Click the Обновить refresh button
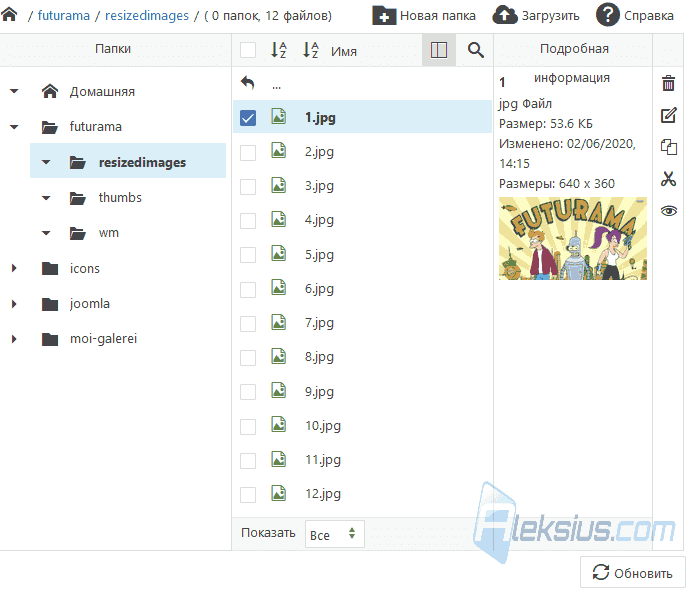 pos(632,573)
